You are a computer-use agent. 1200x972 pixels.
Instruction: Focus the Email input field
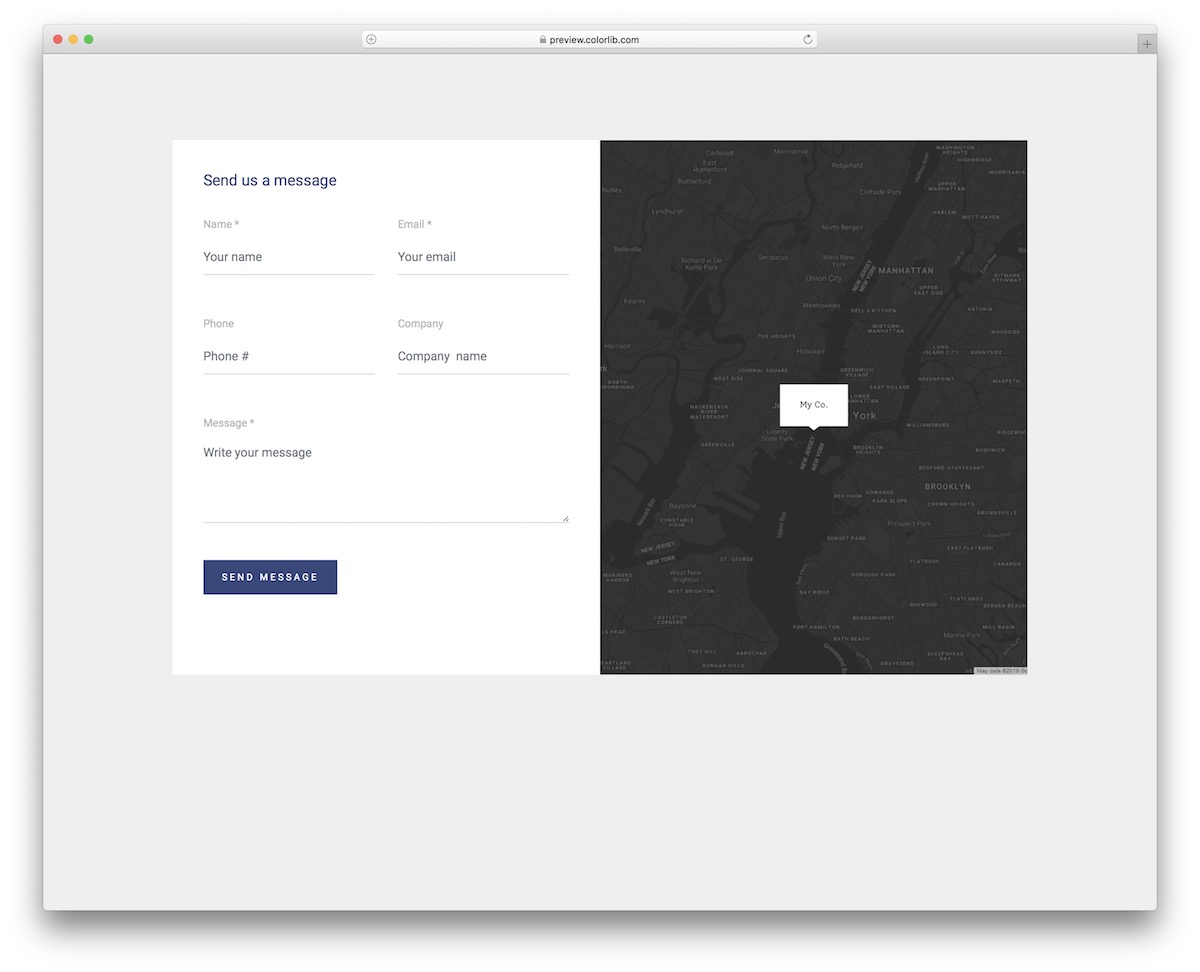click(x=482, y=257)
